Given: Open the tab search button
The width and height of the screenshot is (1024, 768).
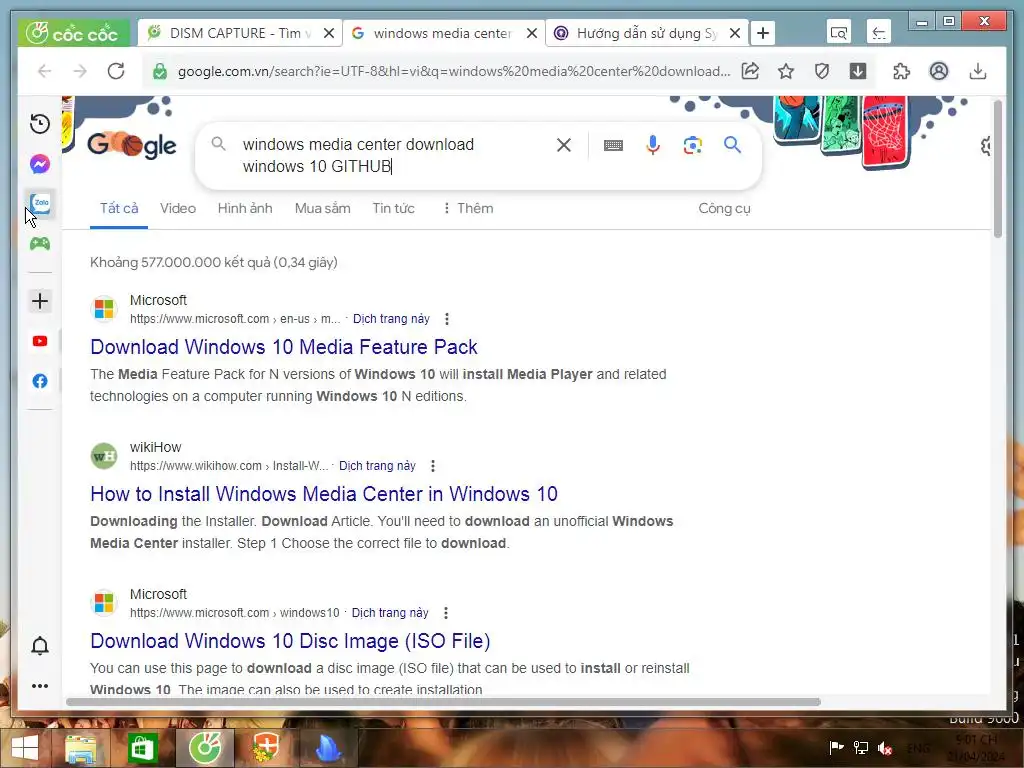Looking at the screenshot, I should [839, 33].
